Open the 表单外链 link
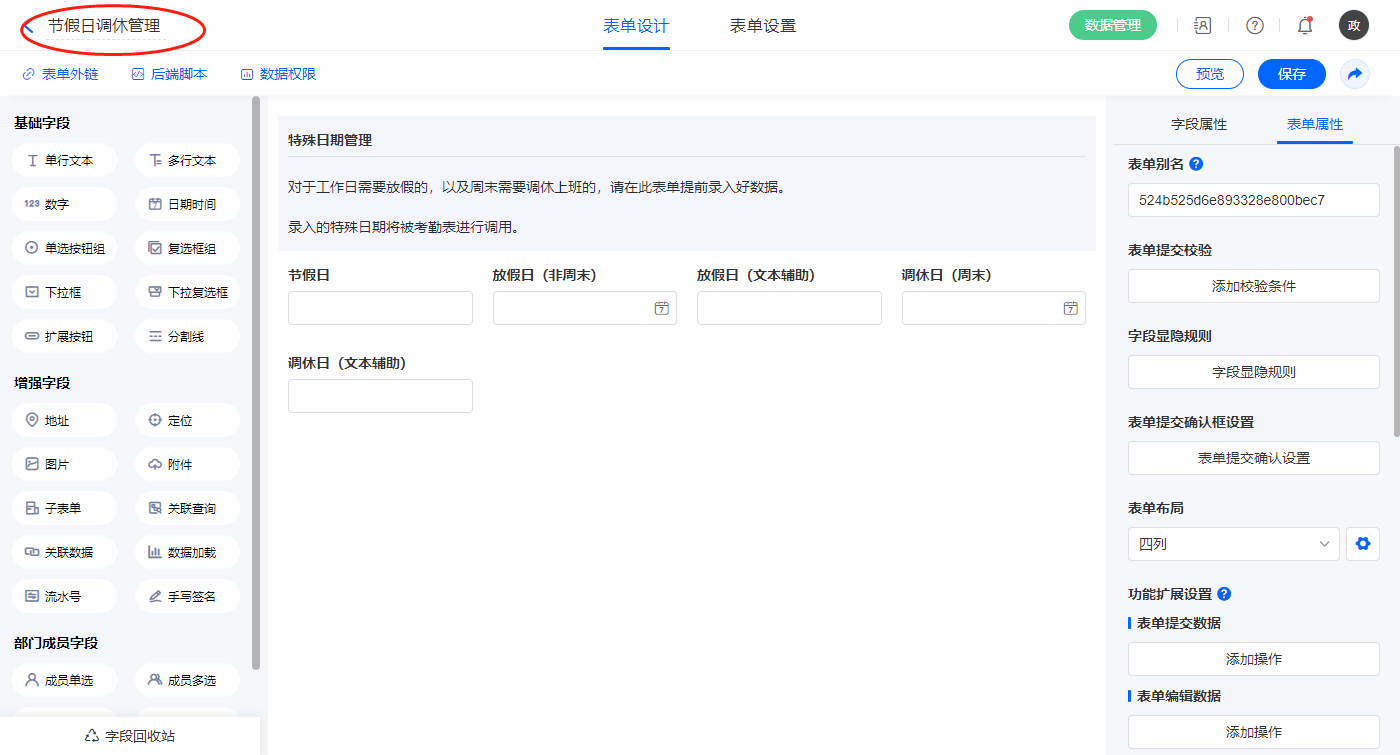Screen dimensions: 1400x755 (60, 74)
